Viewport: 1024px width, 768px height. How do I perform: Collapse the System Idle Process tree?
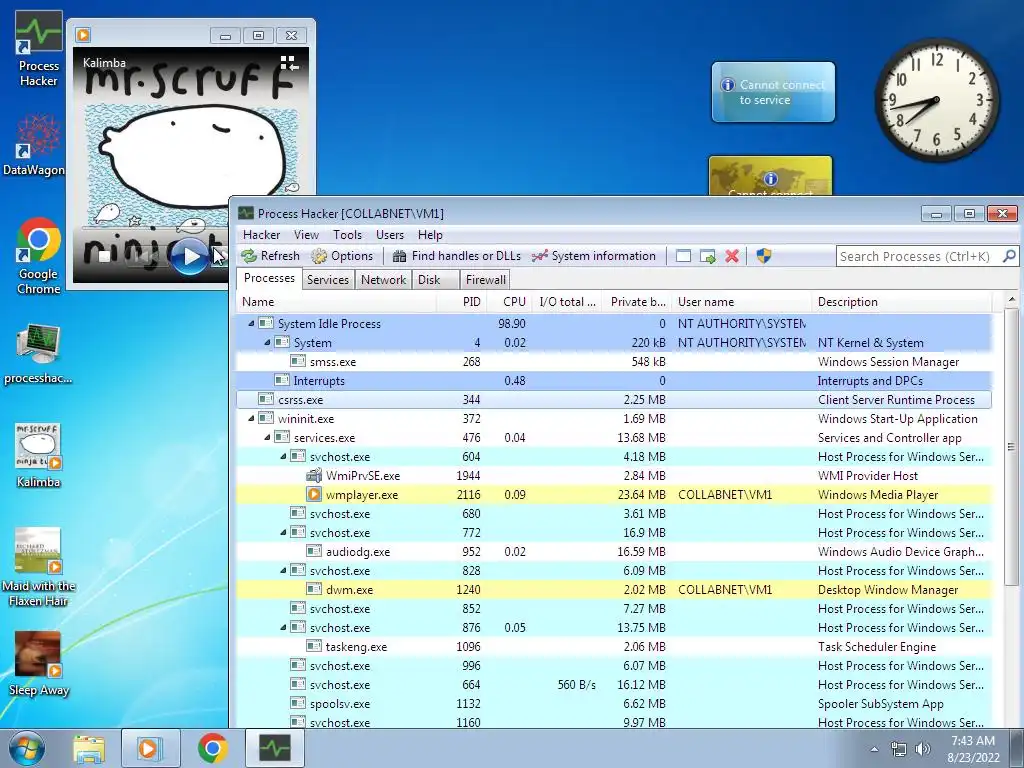(x=251, y=324)
